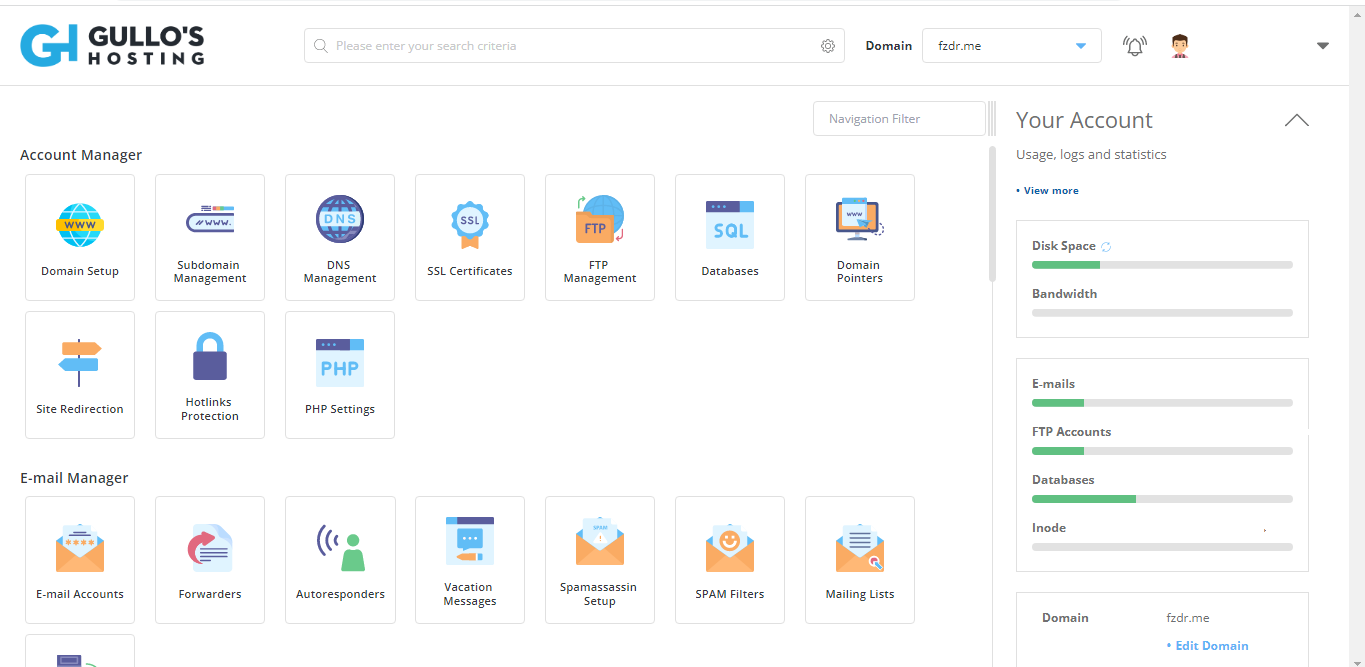Open FTP Management

(600, 238)
